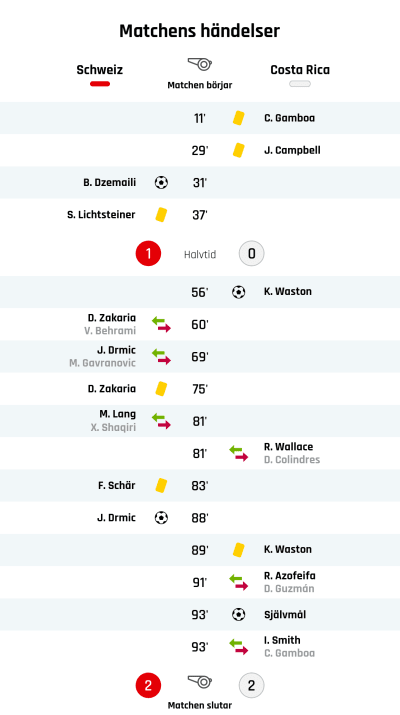Viewport: 400px width, 715px height.
Task: Click the whistle icon above Matchen slutar
Action: pyautogui.click(x=200, y=682)
